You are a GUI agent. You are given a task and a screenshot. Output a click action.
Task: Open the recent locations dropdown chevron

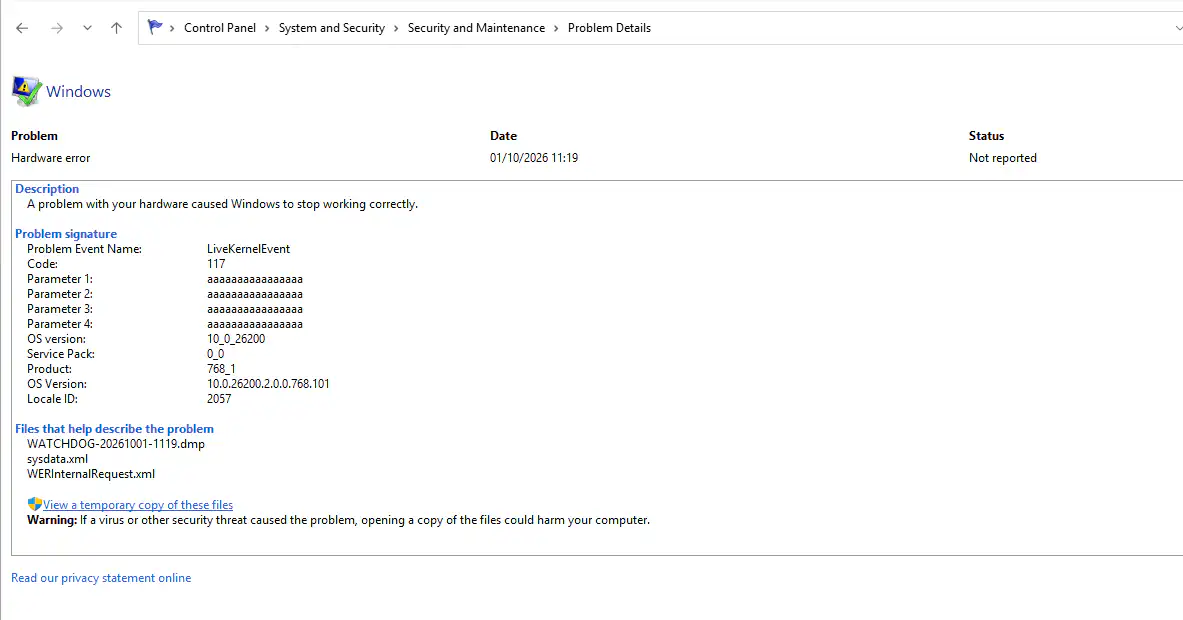[x=88, y=28]
